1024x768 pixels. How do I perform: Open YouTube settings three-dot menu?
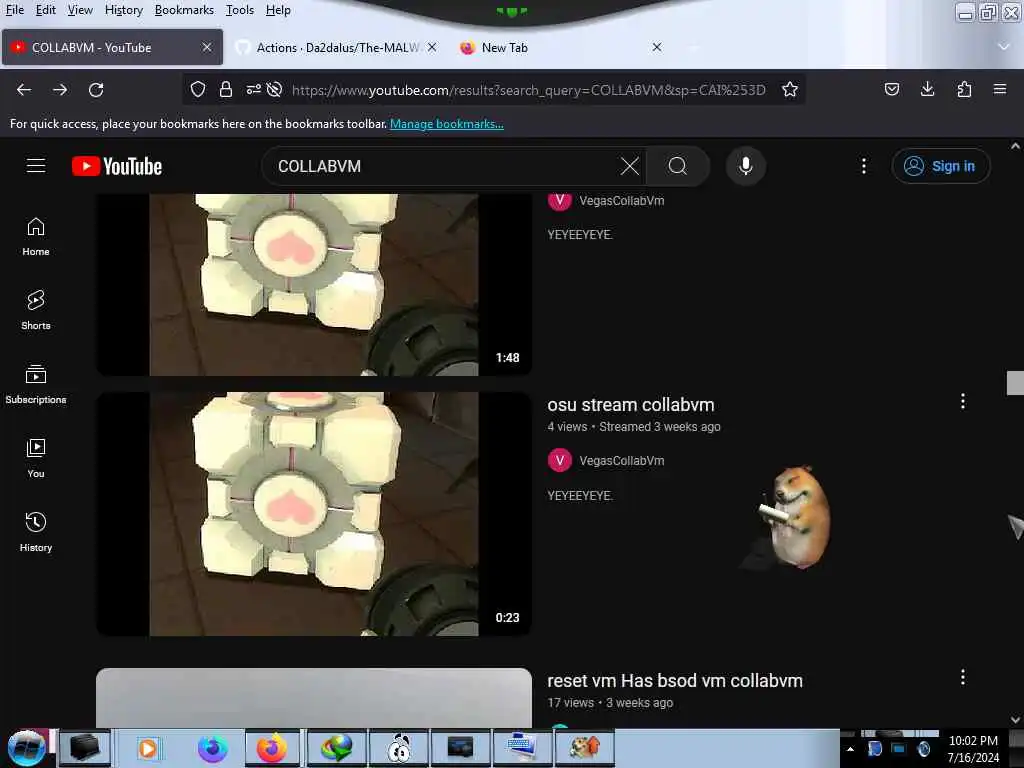pos(863,166)
